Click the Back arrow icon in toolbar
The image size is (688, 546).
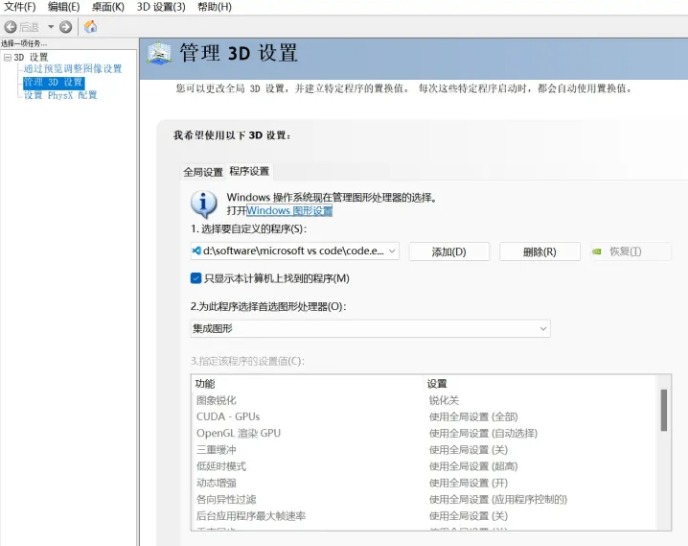10,27
